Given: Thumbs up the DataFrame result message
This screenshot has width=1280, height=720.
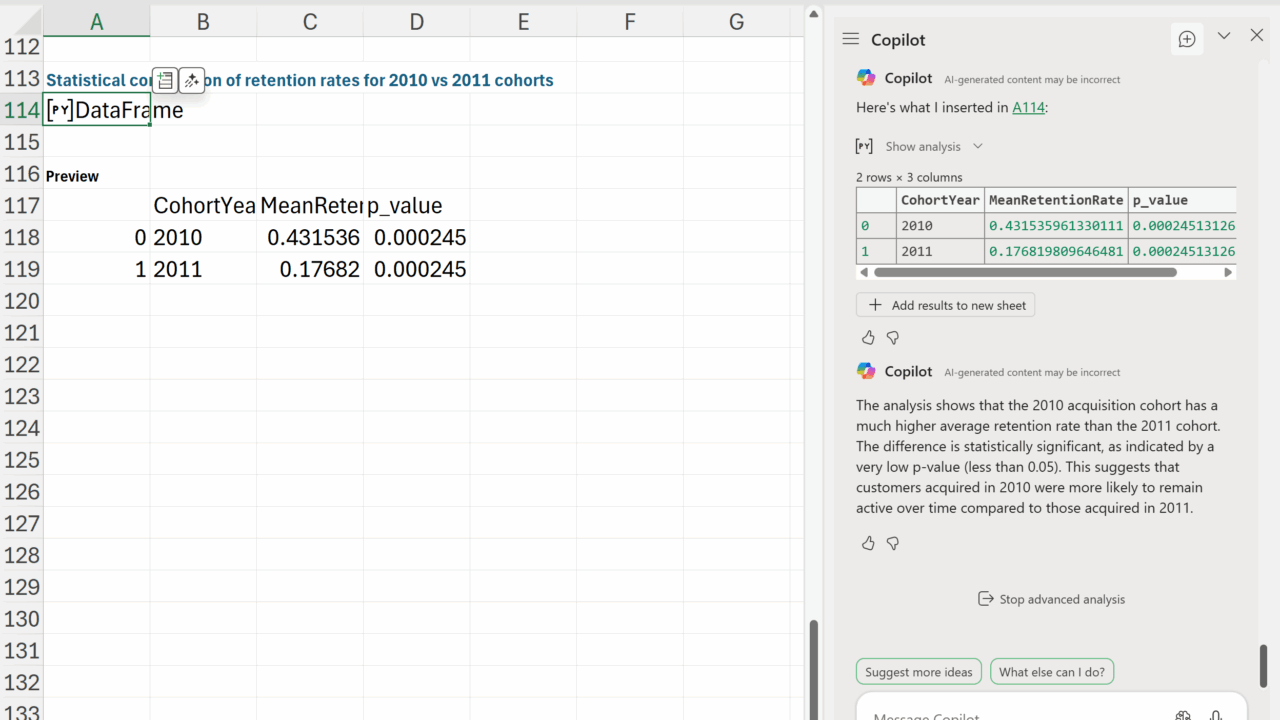Looking at the screenshot, I should pyautogui.click(x=868, y=338).
